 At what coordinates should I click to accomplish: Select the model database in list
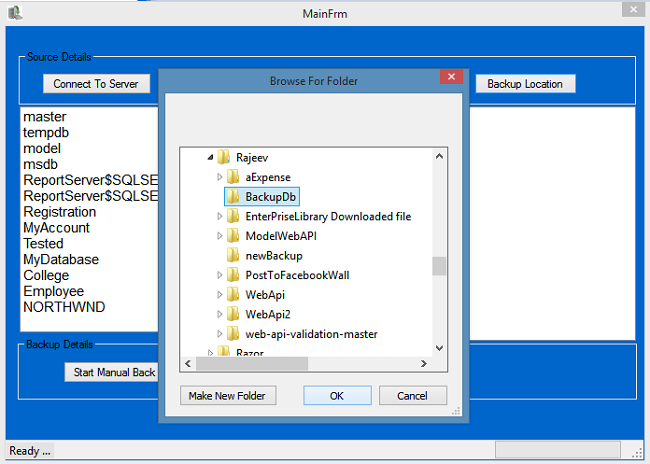point(42,148)
